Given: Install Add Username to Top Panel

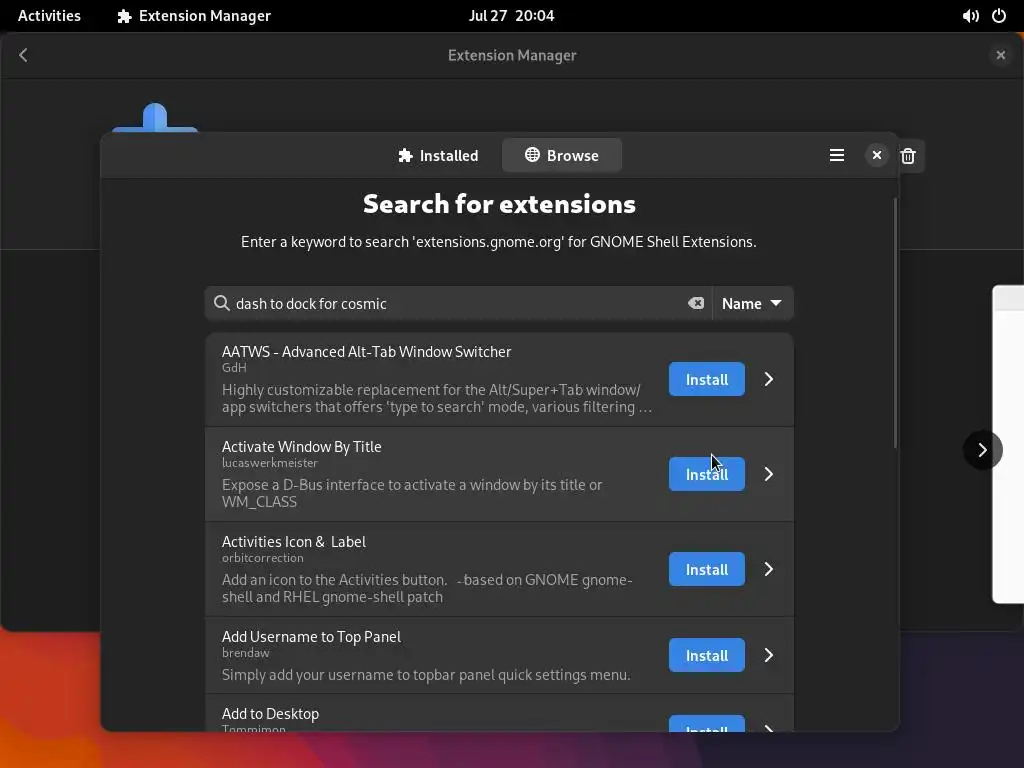Looking at the screenshot, I should (707, 655).
